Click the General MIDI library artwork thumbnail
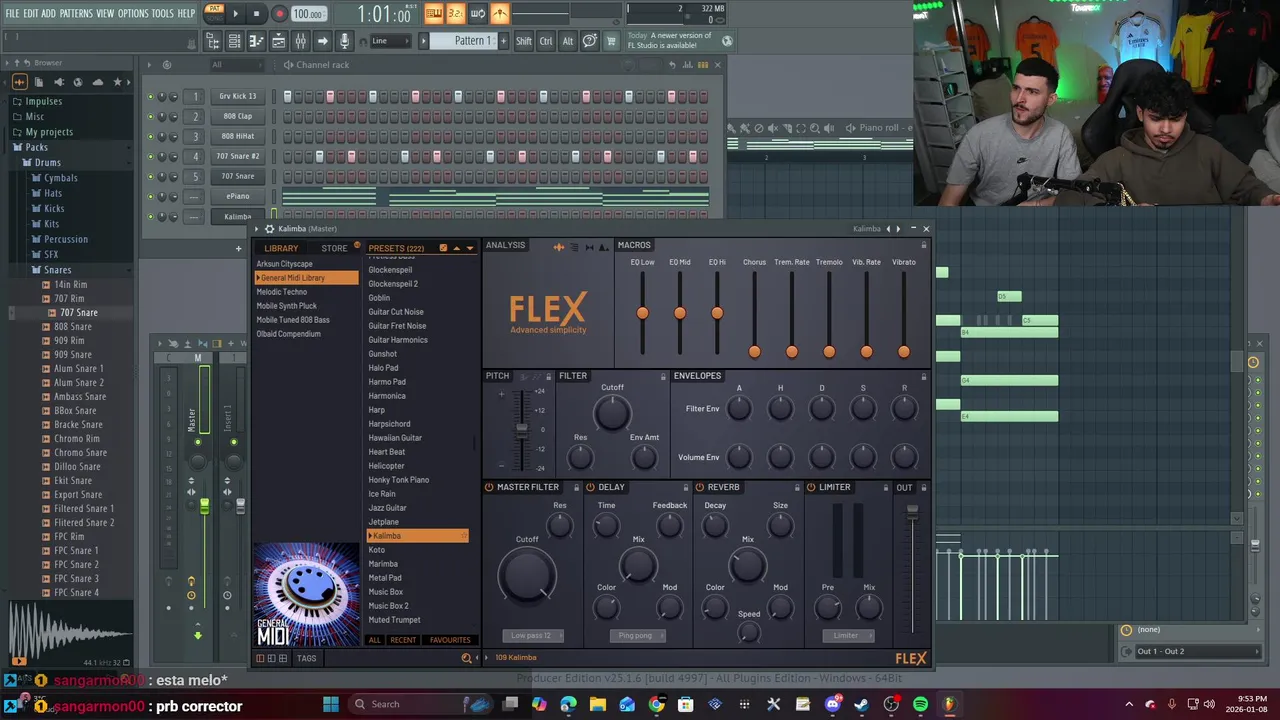Viewport: 1280px width, 720px height. (x=306, y=594)
